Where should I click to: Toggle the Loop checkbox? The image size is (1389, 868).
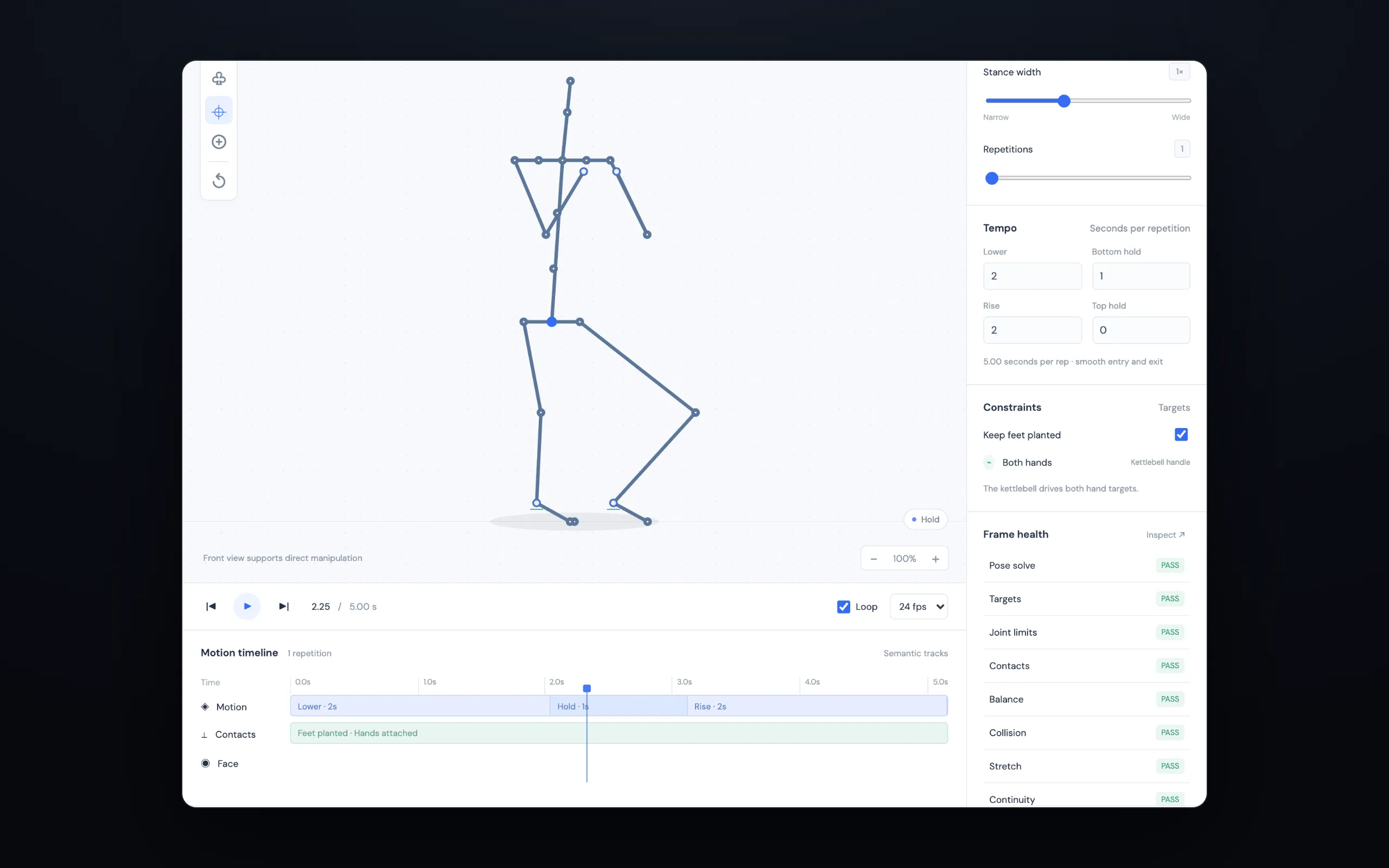(843, 607)
